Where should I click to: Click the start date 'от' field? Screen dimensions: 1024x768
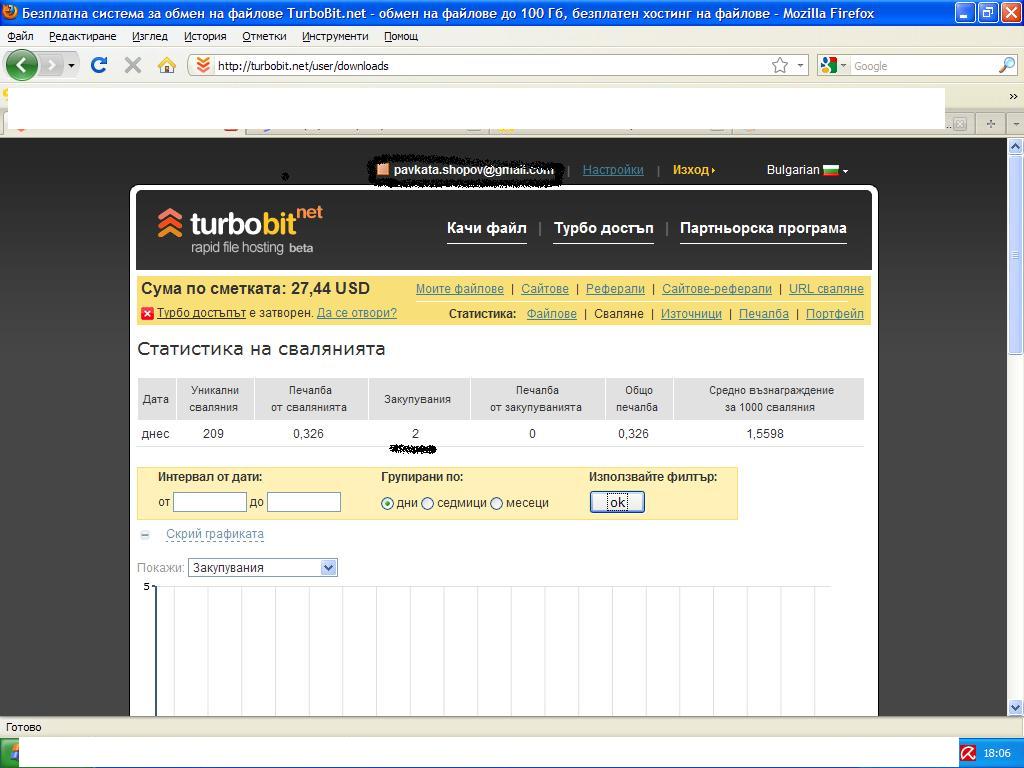210,502
